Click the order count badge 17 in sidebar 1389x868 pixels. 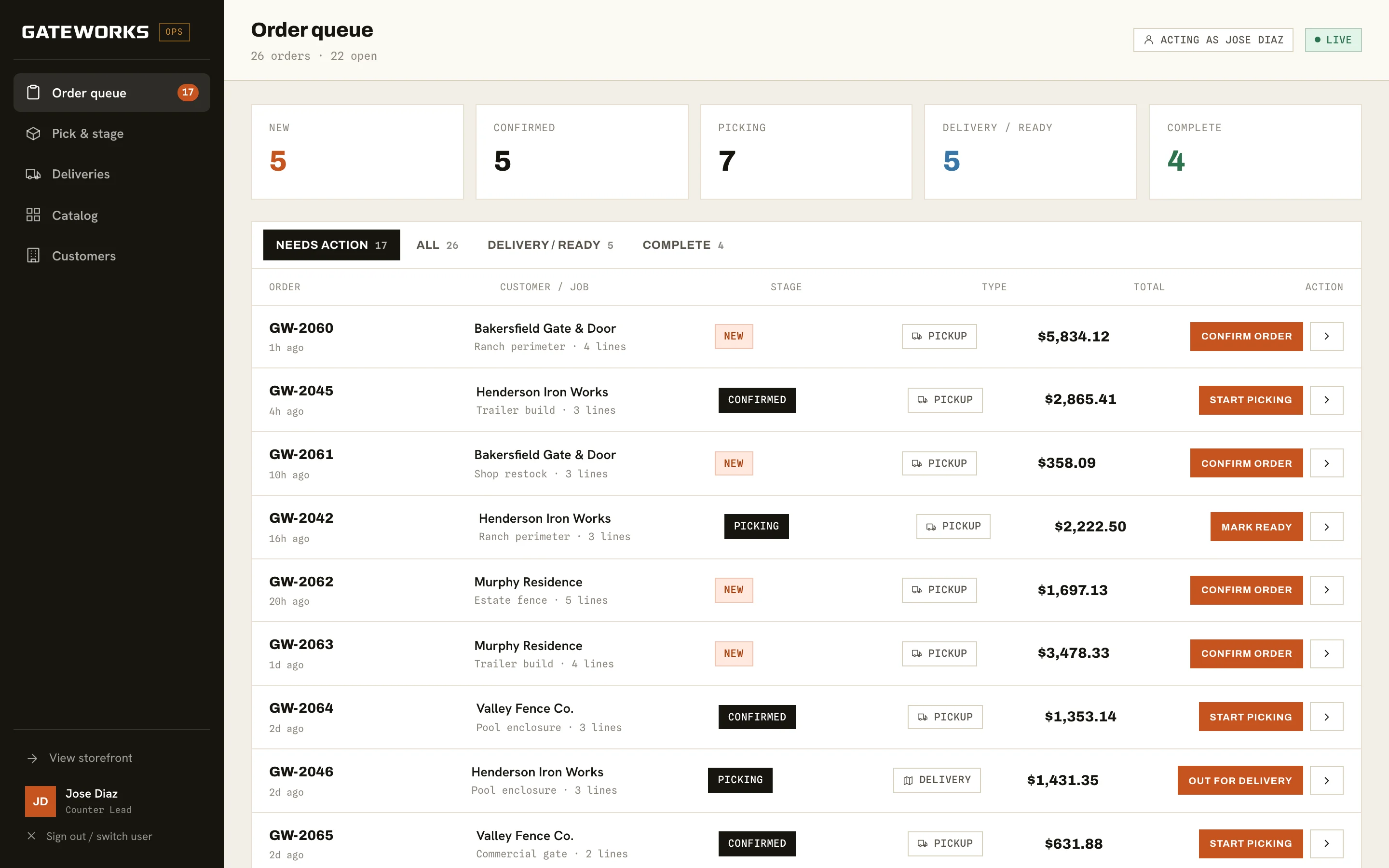(188, 93)
